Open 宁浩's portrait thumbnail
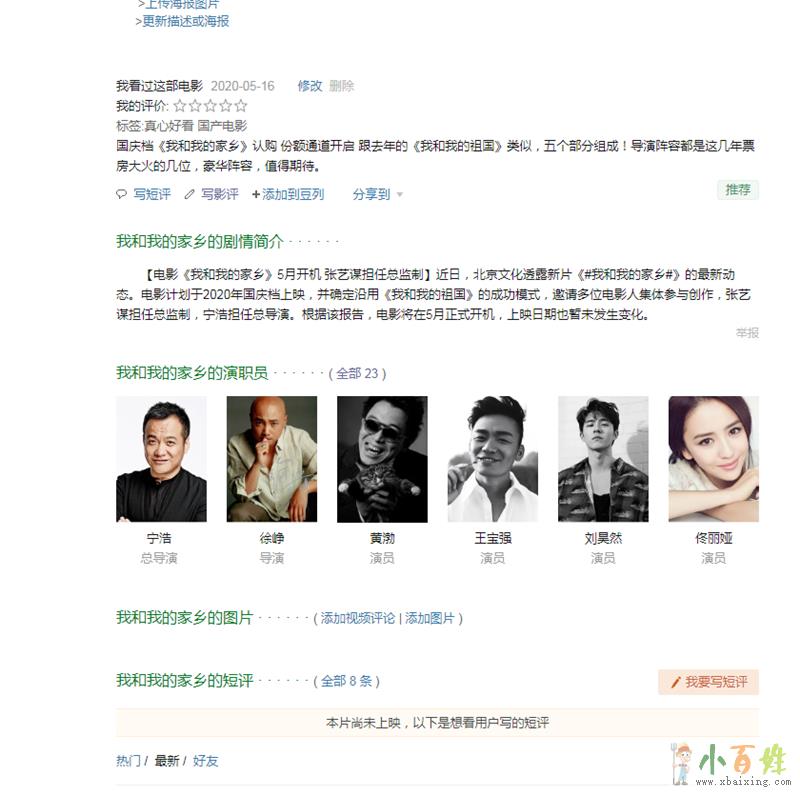Image resolution: width=800 pixels, height=795 pixels. (161, 459)
